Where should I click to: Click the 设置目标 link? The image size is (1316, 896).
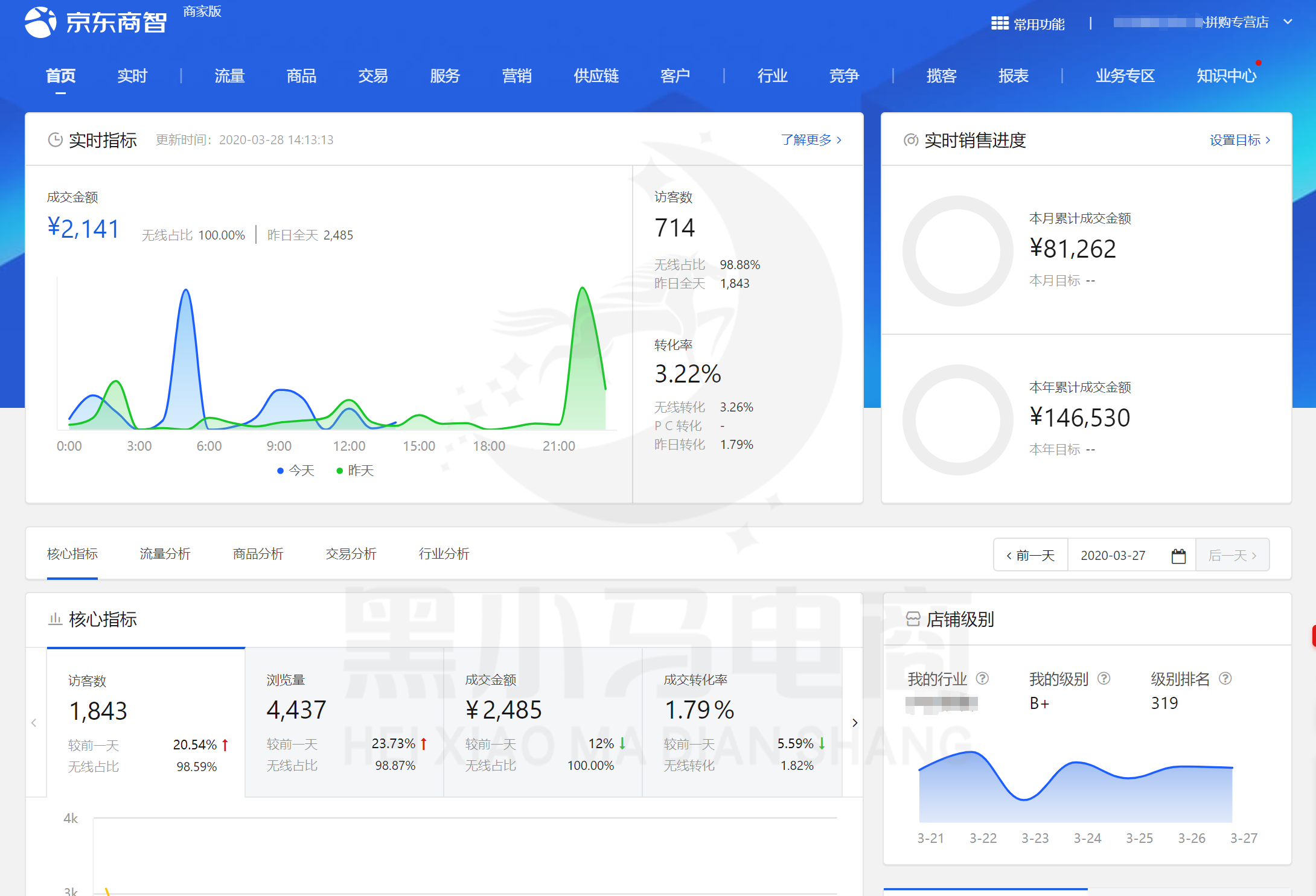(1239, 140)
